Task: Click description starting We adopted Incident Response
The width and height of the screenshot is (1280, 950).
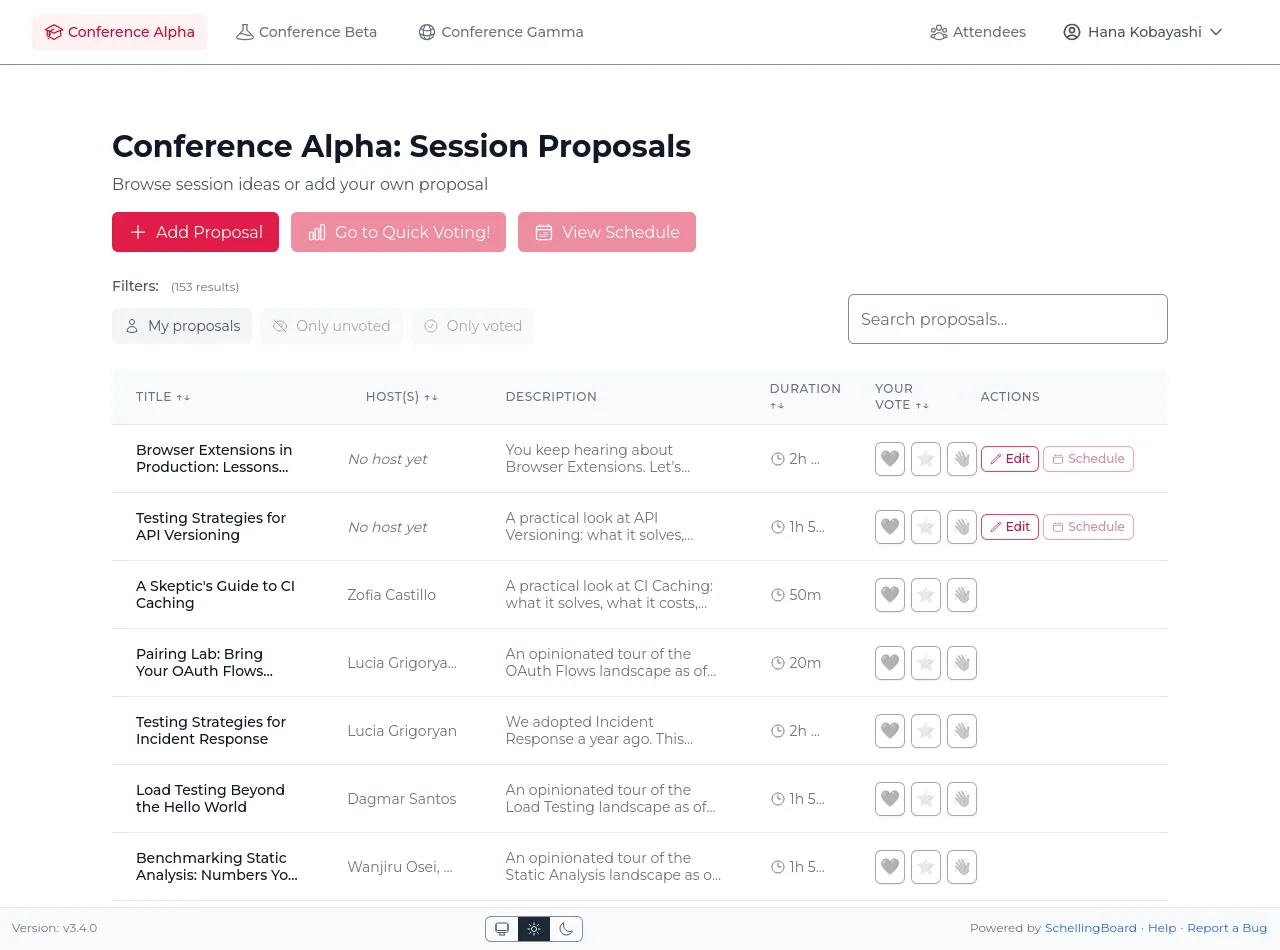Action: 599,731
